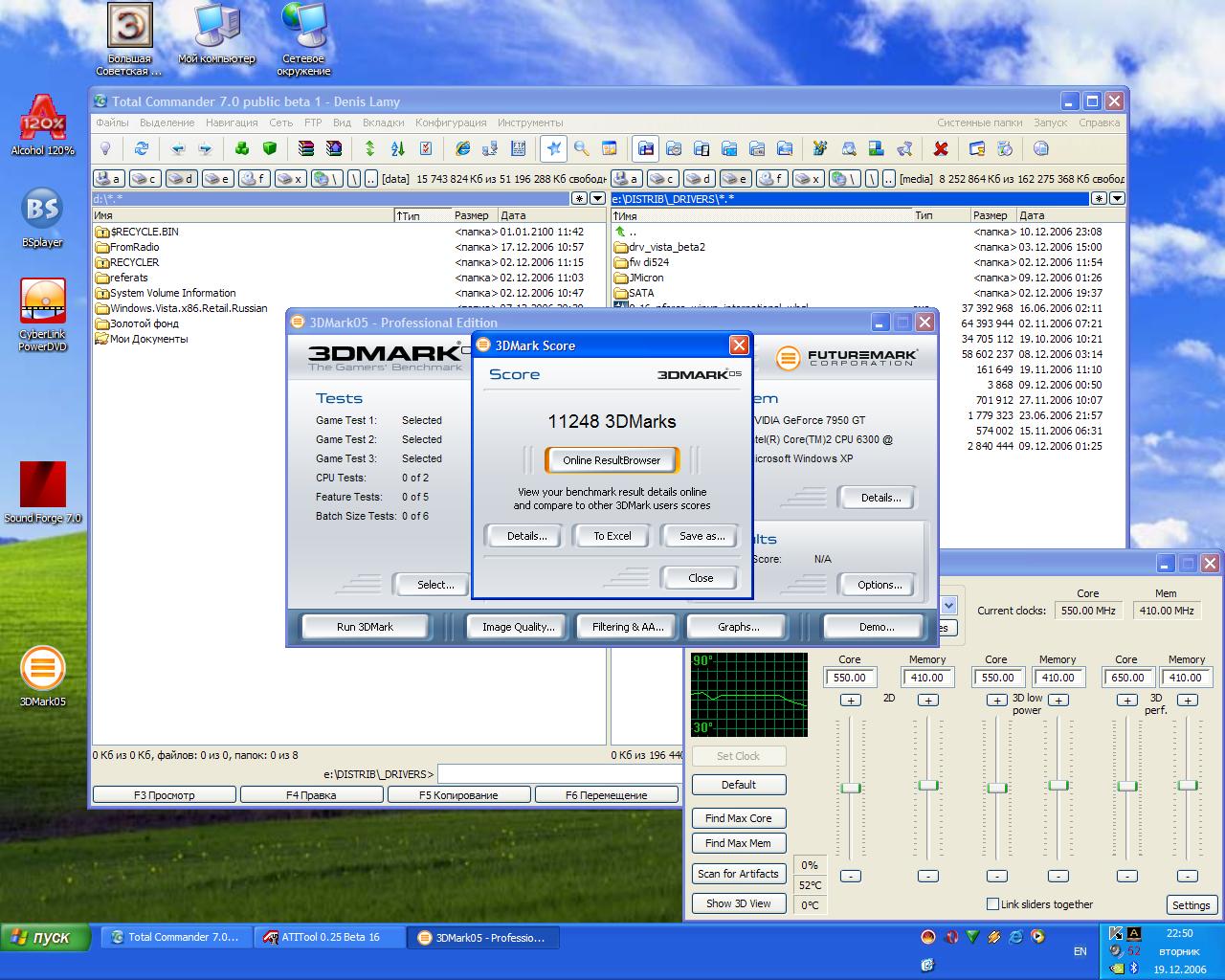Screen dimensions: 1225x980
Task: Open the 3DMark05 desktop shortcut
Action: tap(43, 677)
